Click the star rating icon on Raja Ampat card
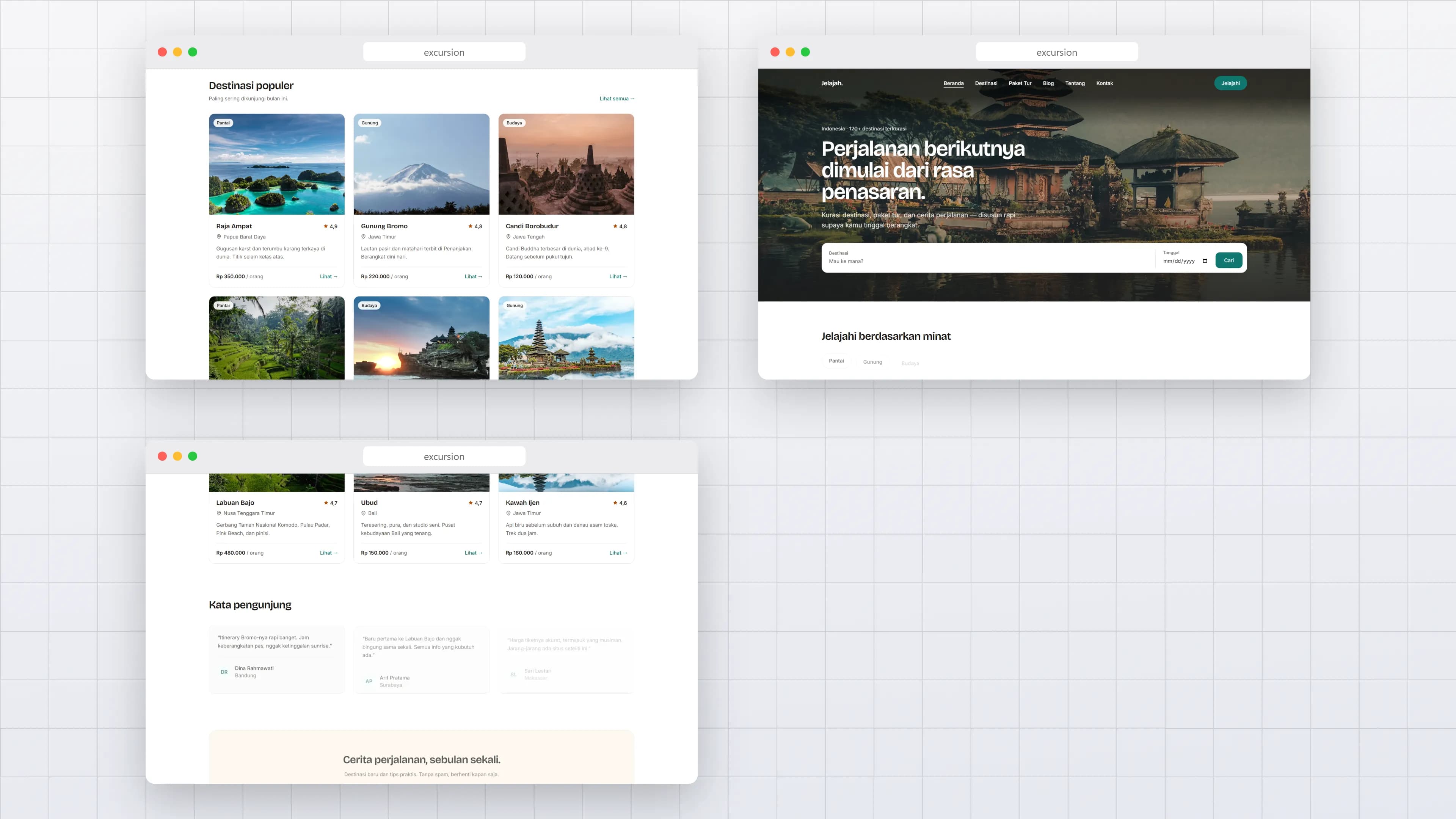Screen dimensions: 1456x819 pyautogui.click(x=326, y=226)
